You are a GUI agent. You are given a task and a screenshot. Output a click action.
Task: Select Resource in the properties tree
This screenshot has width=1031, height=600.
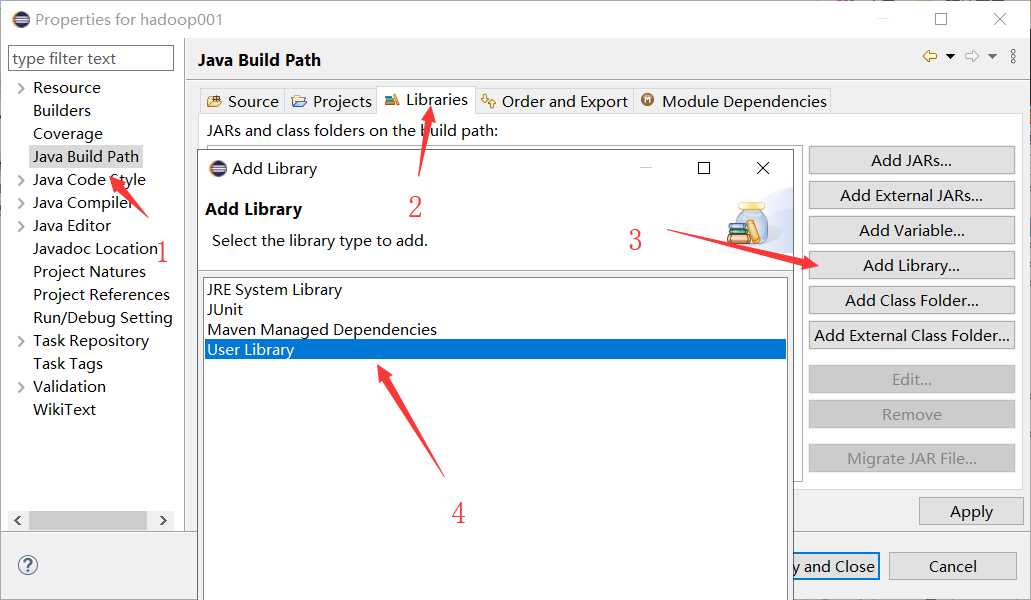67,88
